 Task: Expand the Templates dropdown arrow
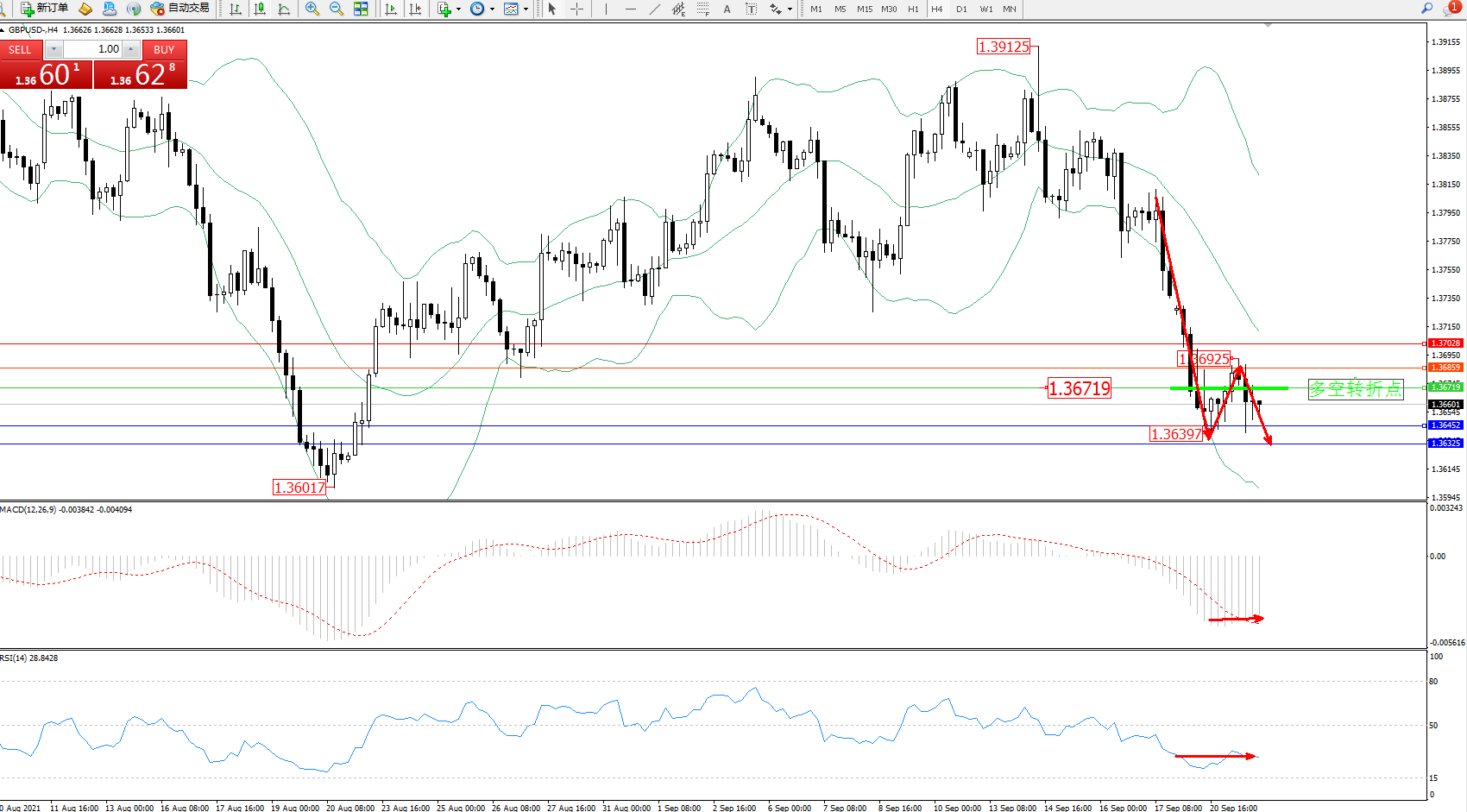click(526, 9)
